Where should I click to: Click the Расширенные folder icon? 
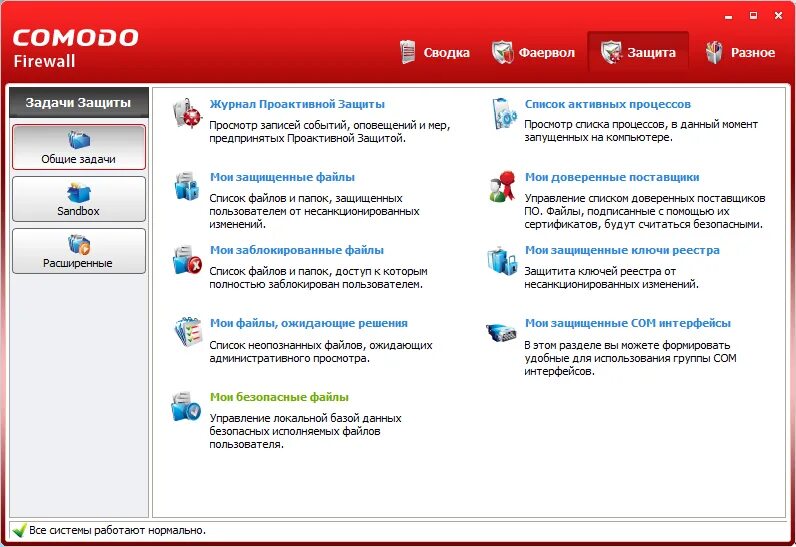point(79,245)
